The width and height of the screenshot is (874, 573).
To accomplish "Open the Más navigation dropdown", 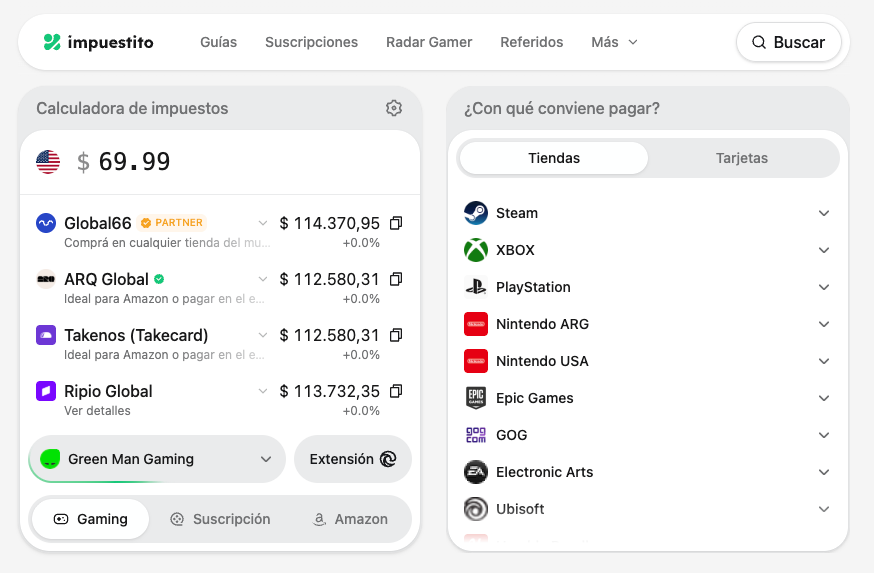I will pyautogui.click(x=614, y=42).
